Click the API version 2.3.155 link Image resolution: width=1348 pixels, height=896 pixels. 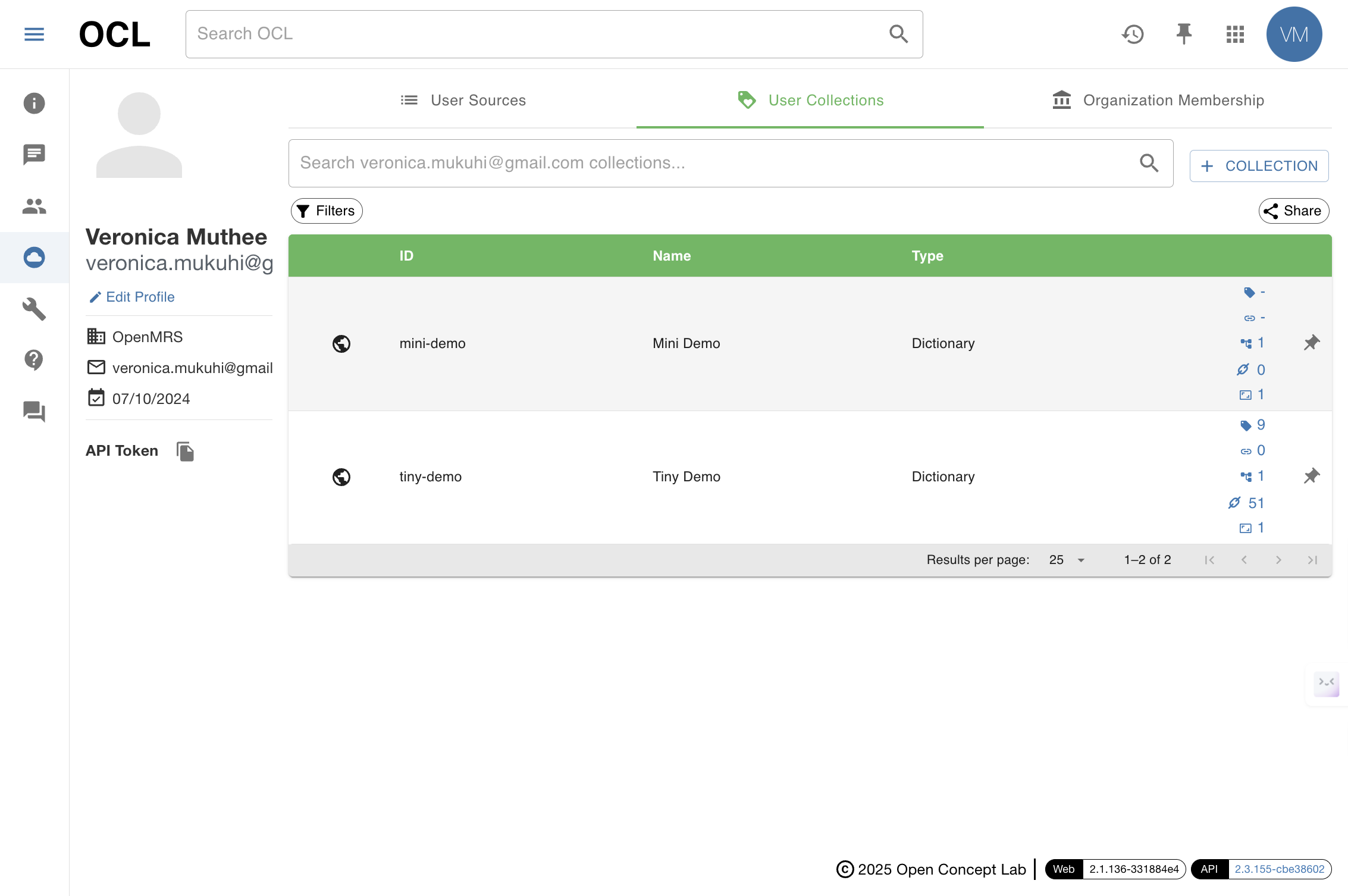point(1279,869)
